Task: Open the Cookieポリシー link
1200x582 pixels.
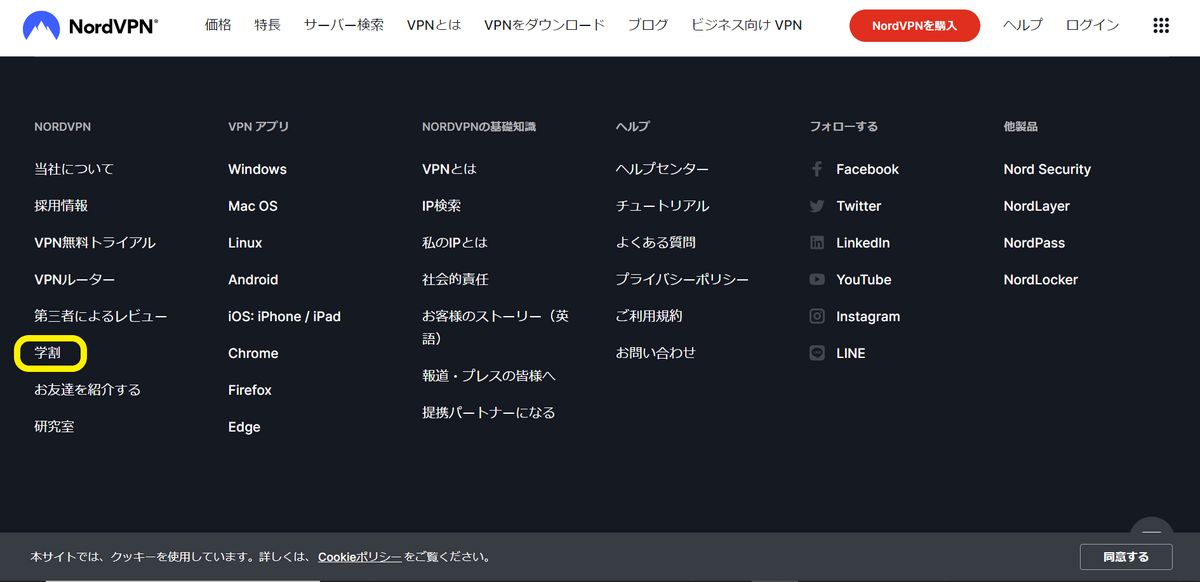Action: click(x=360, y=557)
